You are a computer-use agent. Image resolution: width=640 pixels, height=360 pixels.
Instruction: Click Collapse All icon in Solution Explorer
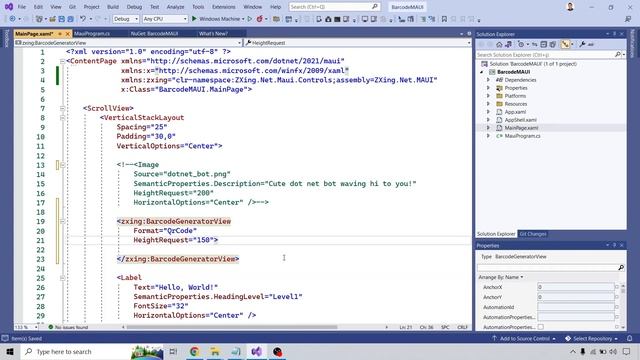point(544,44)
